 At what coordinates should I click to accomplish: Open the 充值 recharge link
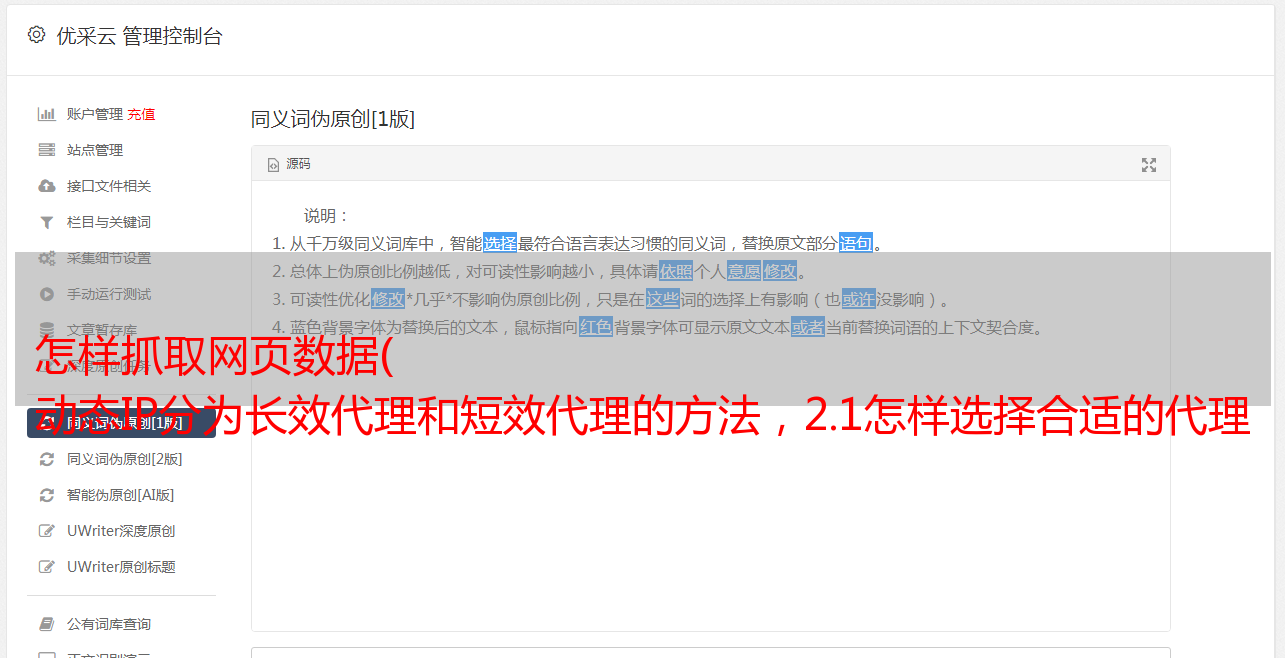click(141, 114)
